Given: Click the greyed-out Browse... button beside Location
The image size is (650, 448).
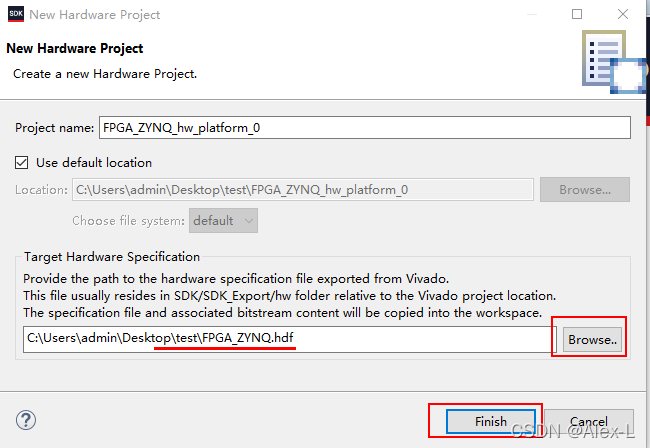Looking at the screenshot, I should pyautogui.click(x=585, y=190).
